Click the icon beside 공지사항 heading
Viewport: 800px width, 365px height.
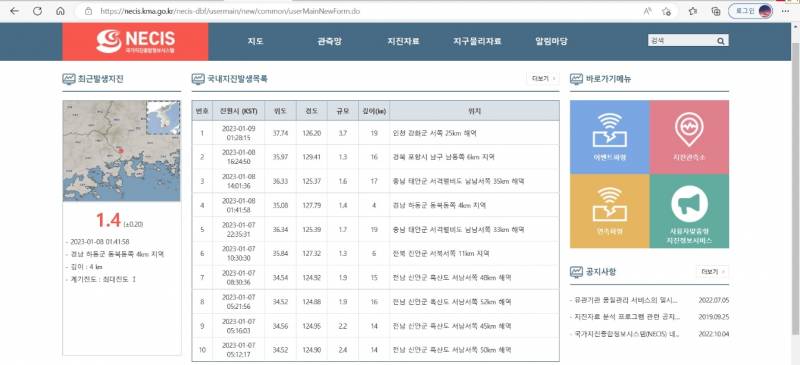point(577,272)
